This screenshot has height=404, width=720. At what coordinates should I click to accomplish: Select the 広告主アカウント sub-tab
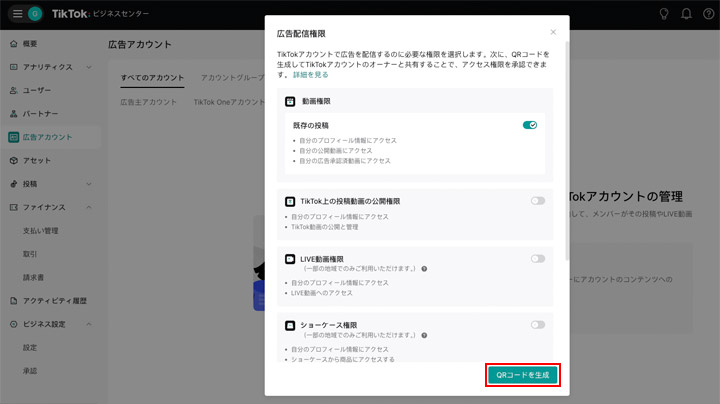point(148,102)
